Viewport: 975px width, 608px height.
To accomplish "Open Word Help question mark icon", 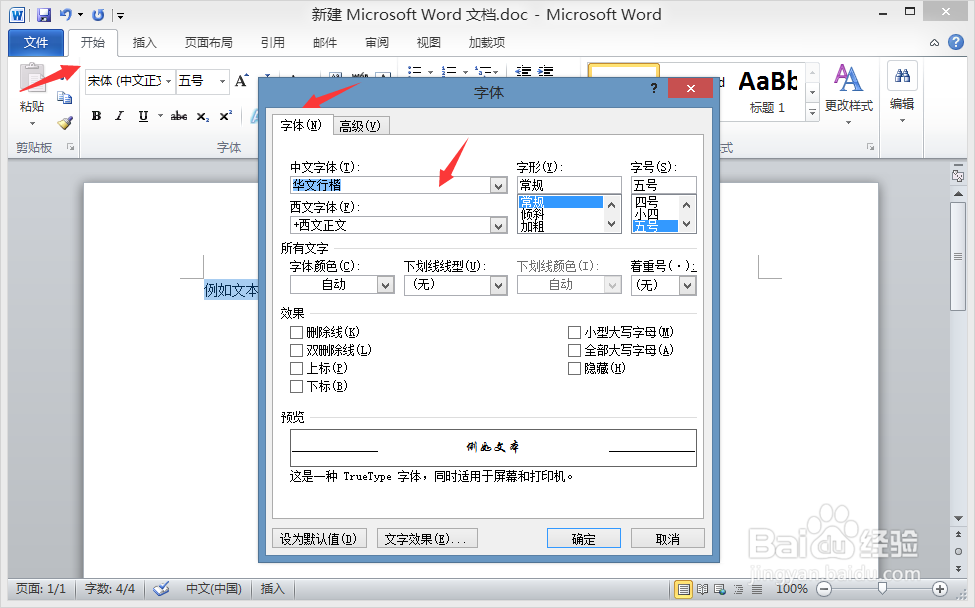I will pyautogui.click(x=956, y=42).
